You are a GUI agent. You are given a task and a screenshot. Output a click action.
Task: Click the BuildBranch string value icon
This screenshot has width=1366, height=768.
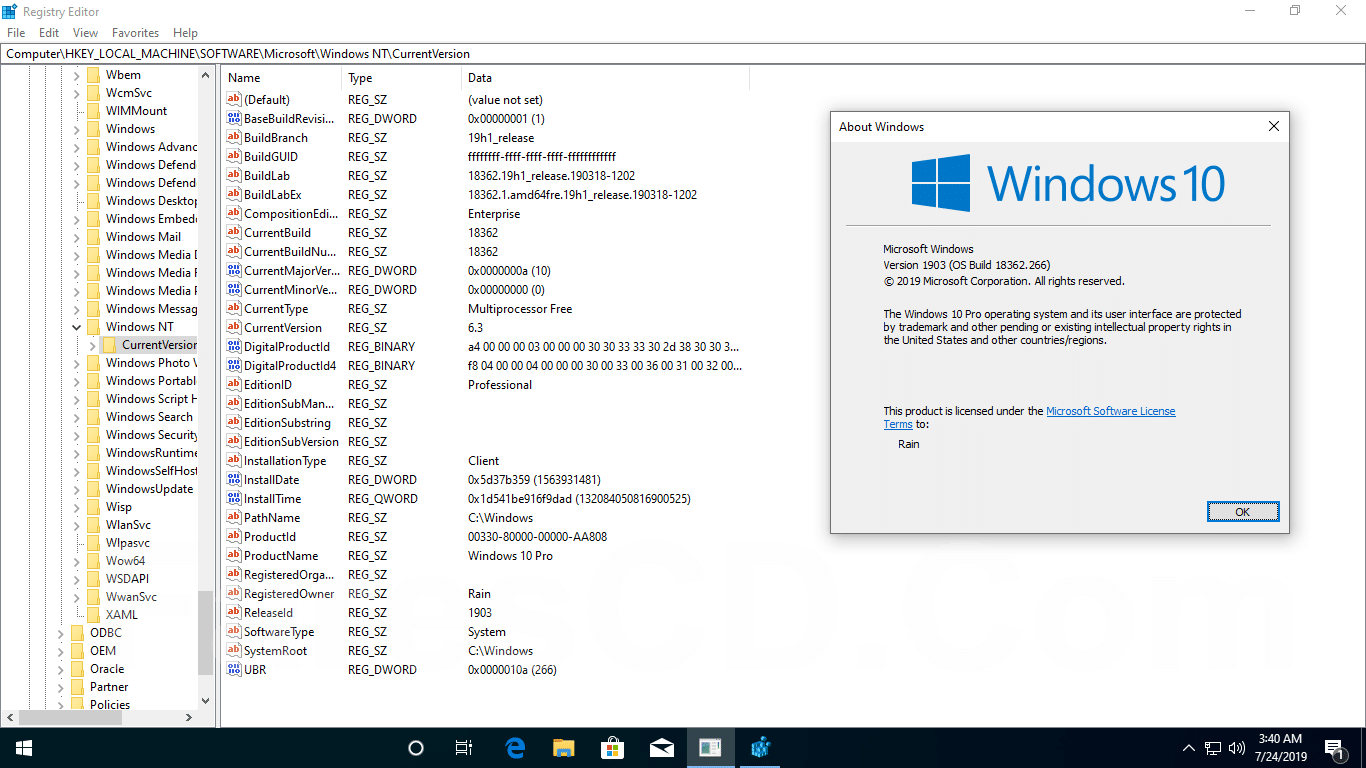click(234, 138)
